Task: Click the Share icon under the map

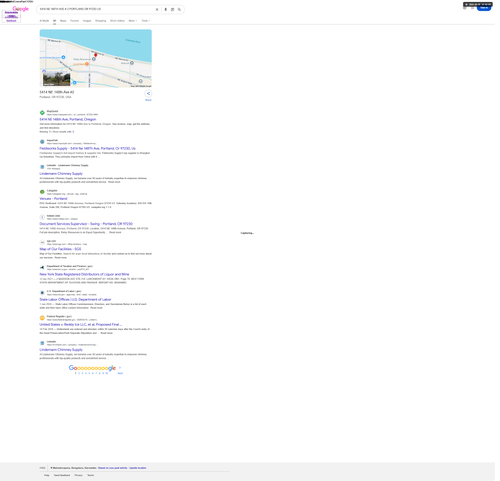Action: (x=148, y=94)
